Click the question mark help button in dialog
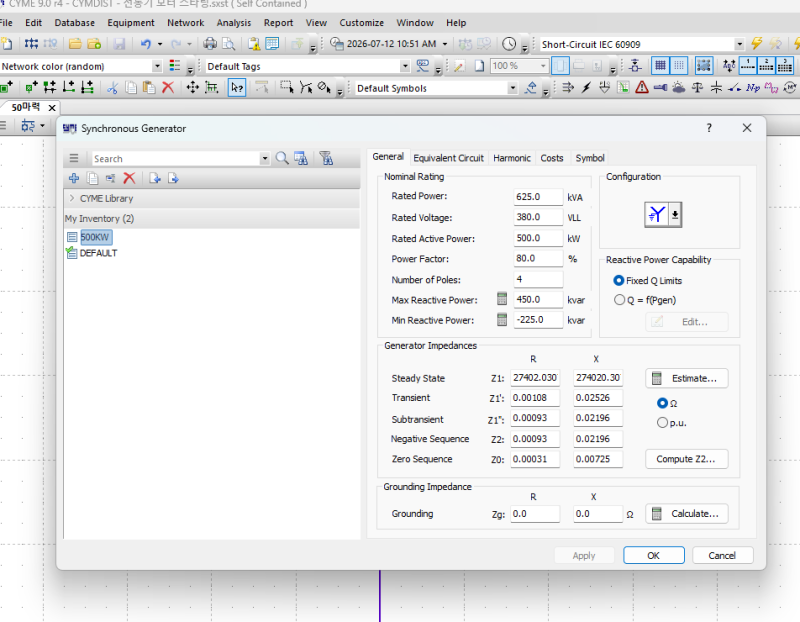800x622 pixels. (709, 128)
